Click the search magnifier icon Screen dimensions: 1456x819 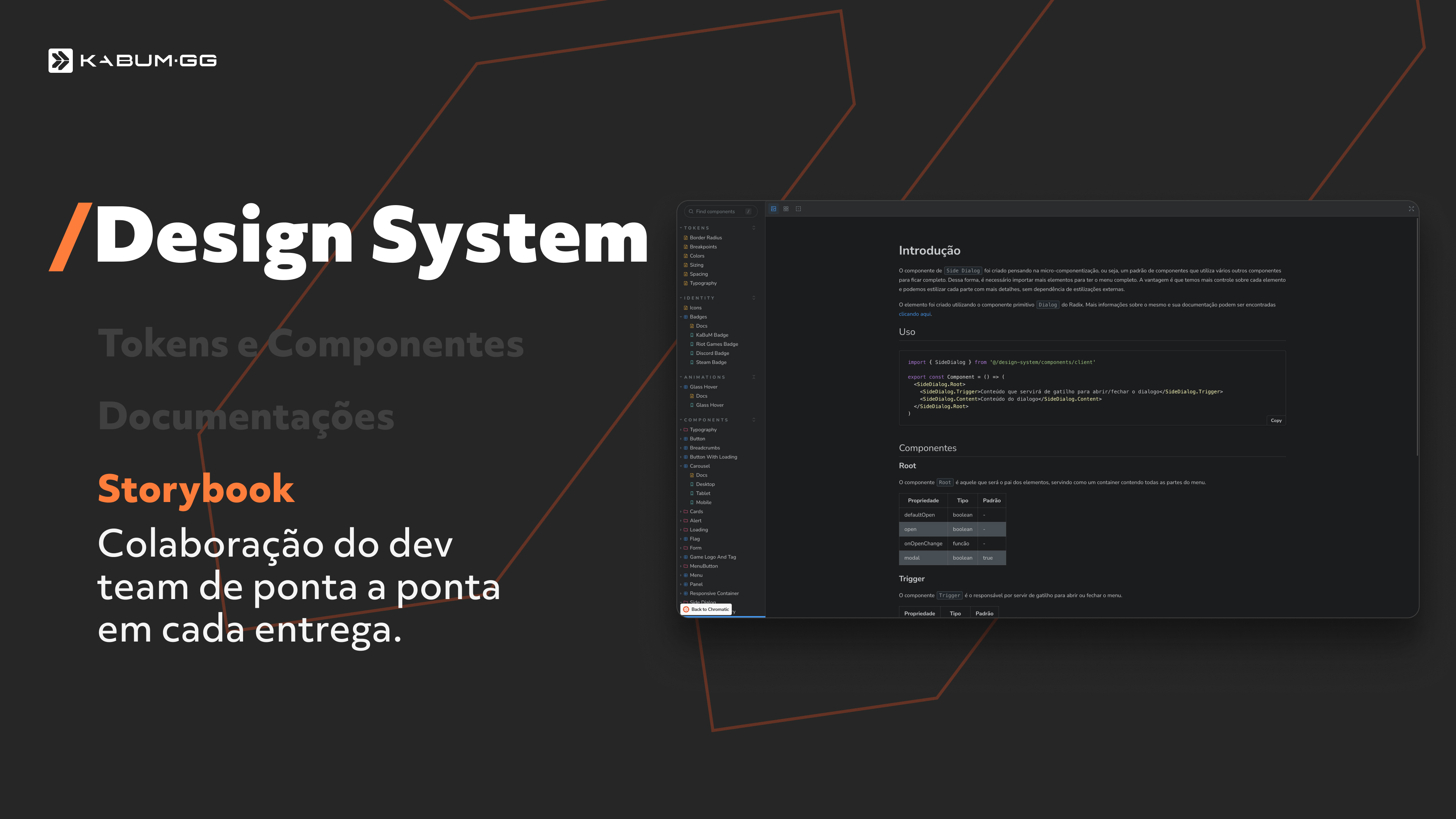(x=691, y=212)
